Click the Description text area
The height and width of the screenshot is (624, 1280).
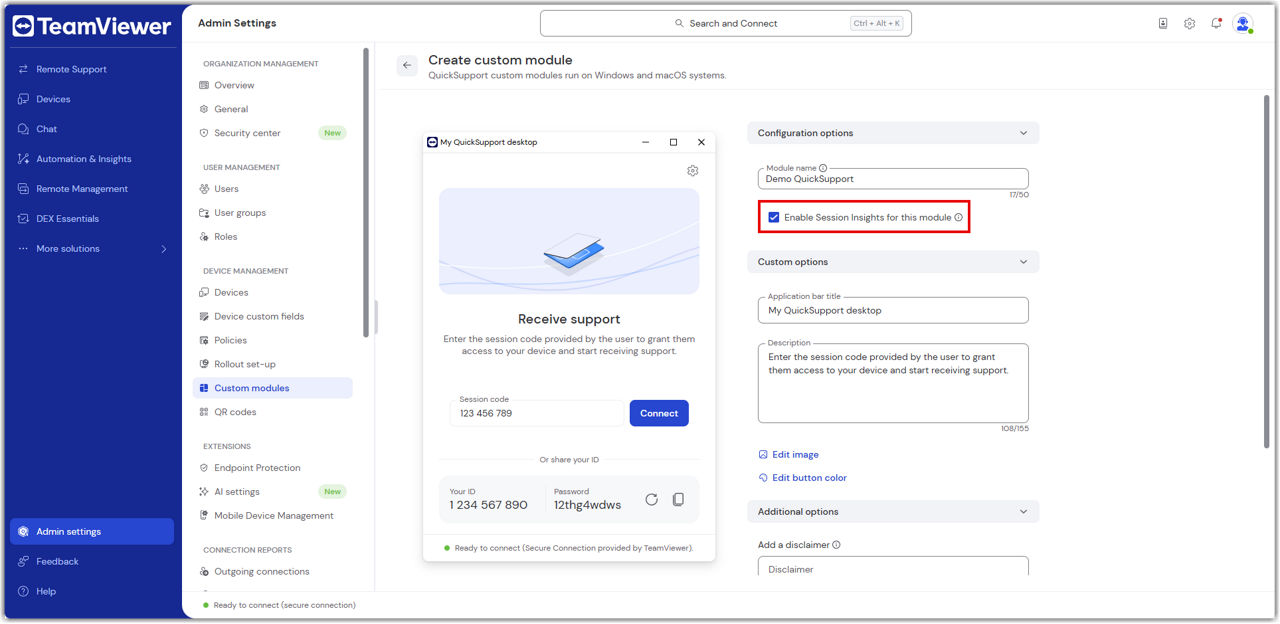[x=893, y=383]
